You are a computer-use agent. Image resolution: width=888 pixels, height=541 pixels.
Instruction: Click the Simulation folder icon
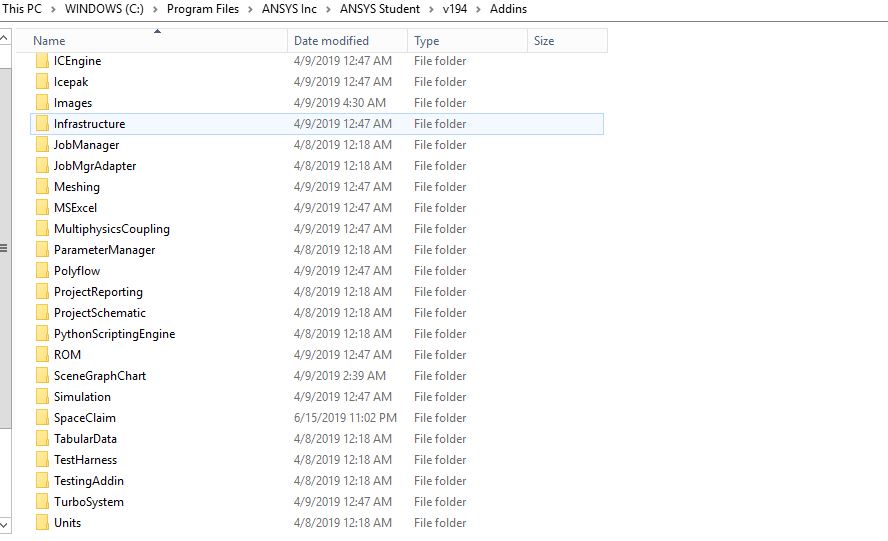(42, 396)
